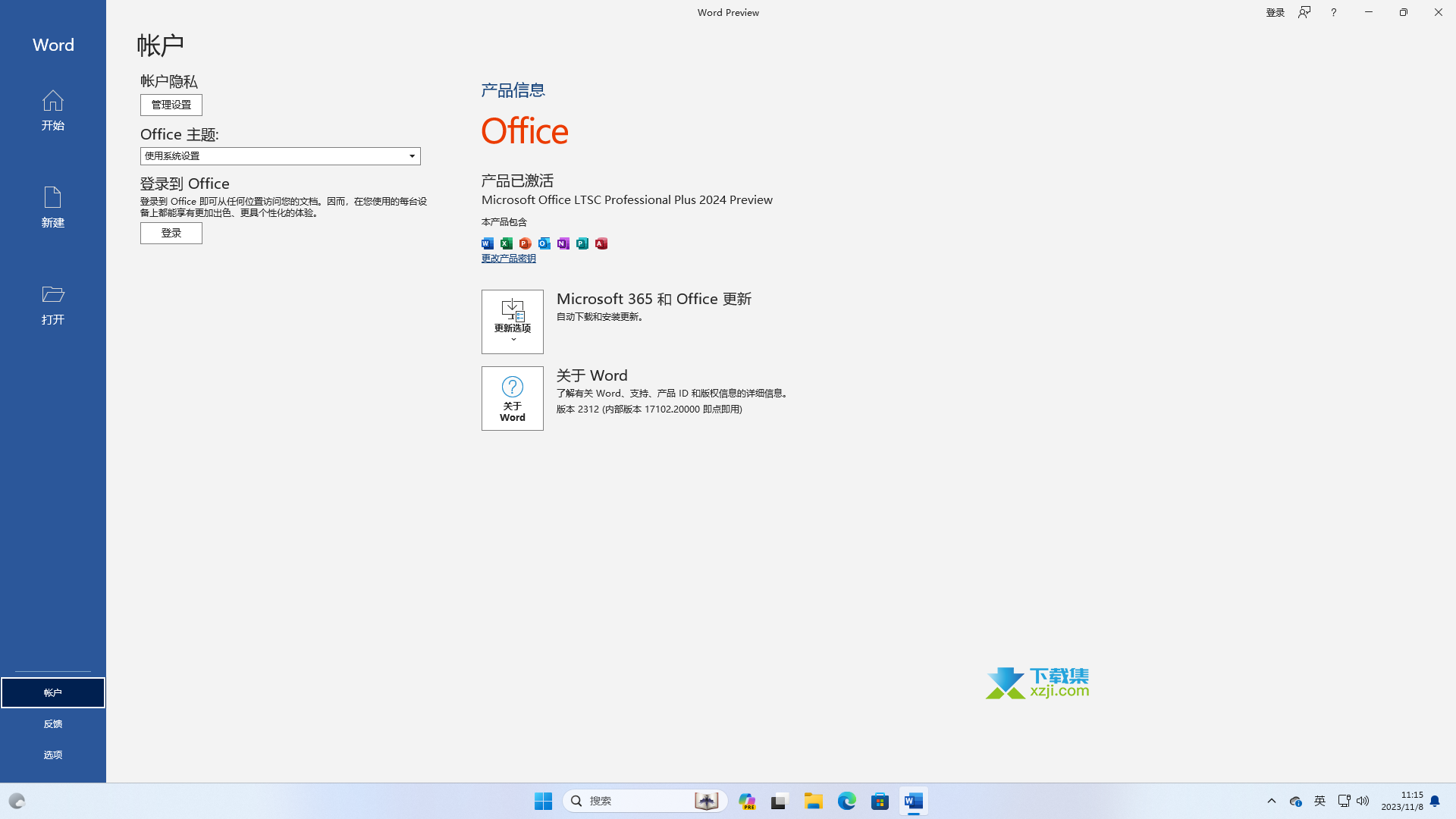Open the 更新选项 update options dropdown
The height and width of the screenshot is (819, 1456).
pos(513,322)
